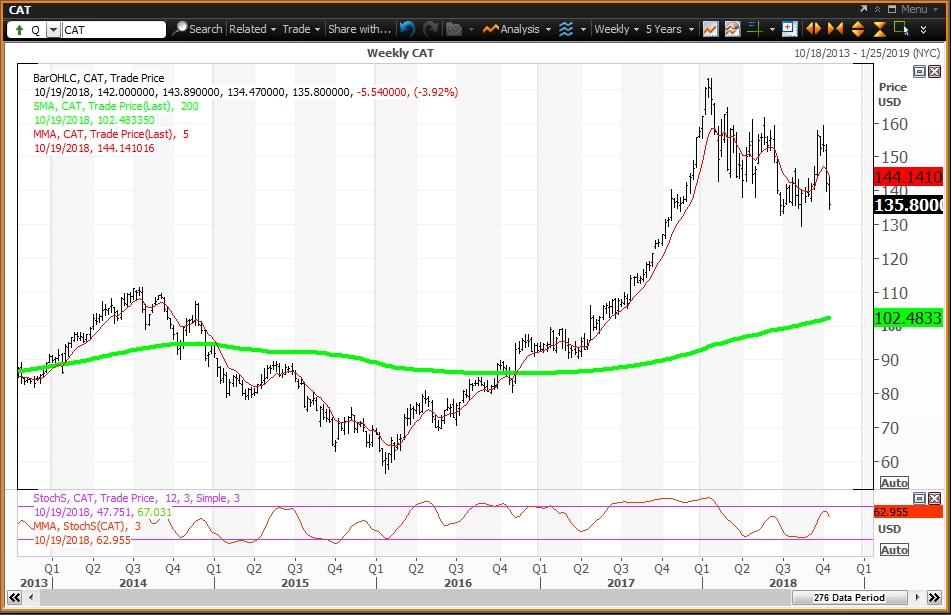This screenshot has width=951, height=615.
Task: Click the Price USD axis label
Action: coord(892,94)
